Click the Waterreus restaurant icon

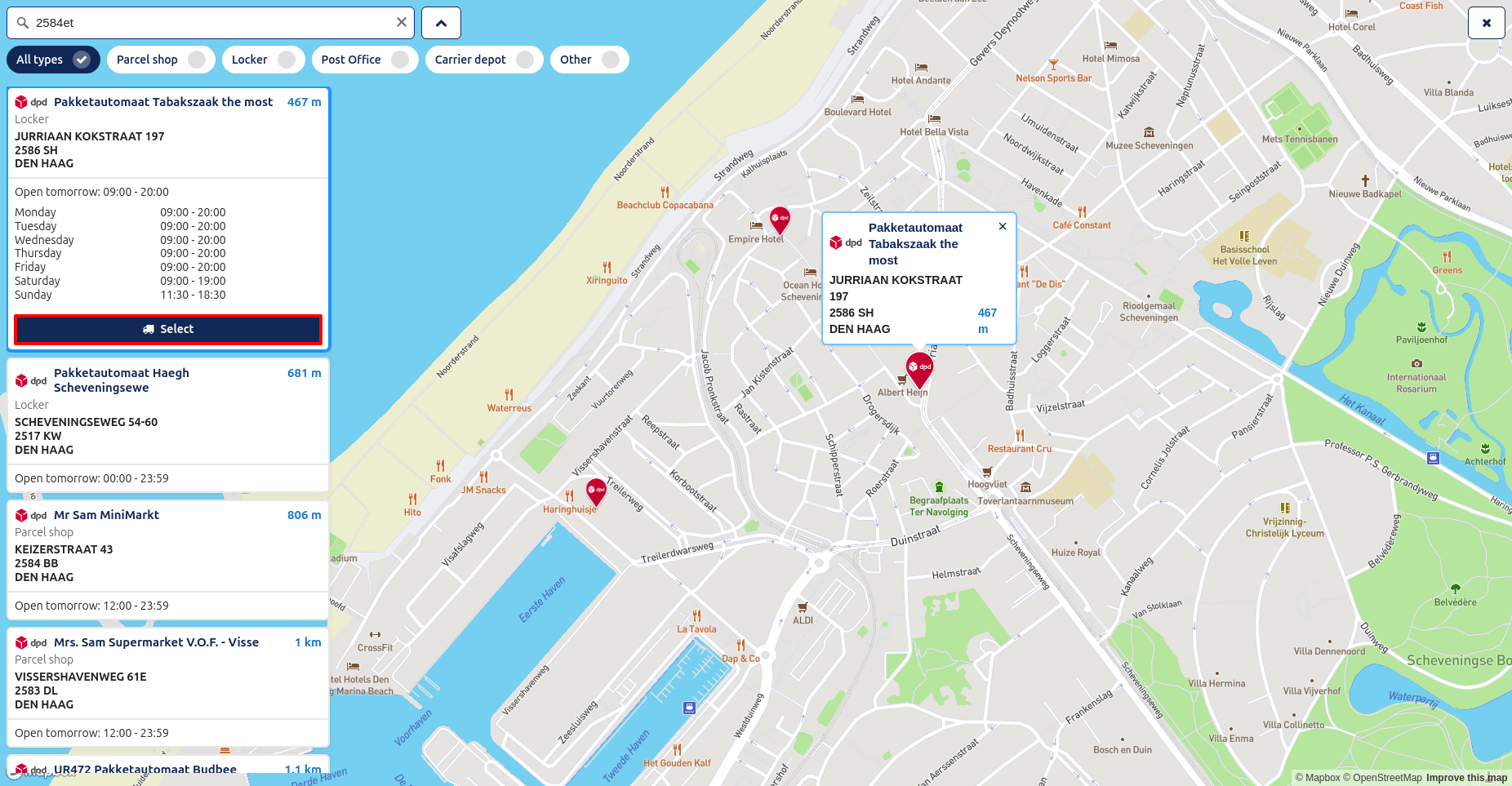click(509, 395)
